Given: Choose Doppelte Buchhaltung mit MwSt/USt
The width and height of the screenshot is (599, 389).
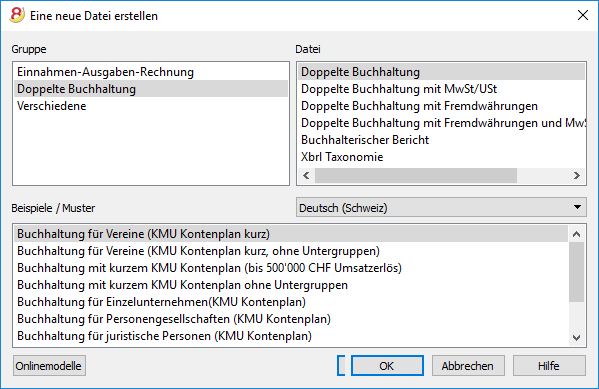Looking at the screenshot, I should 441,89.
